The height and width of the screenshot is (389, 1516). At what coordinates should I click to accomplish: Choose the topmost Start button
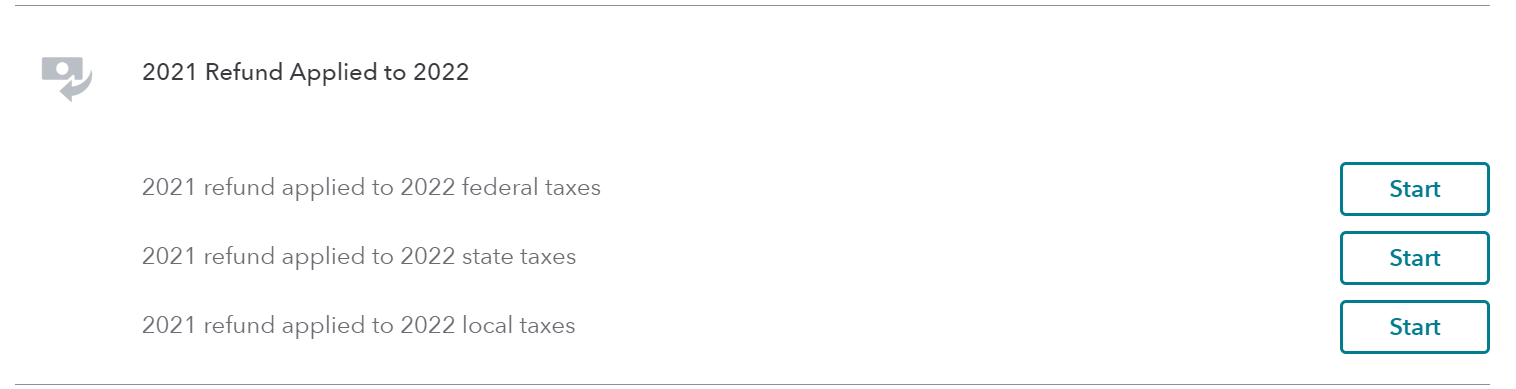pyautogui.click(x=1414, y=189)
